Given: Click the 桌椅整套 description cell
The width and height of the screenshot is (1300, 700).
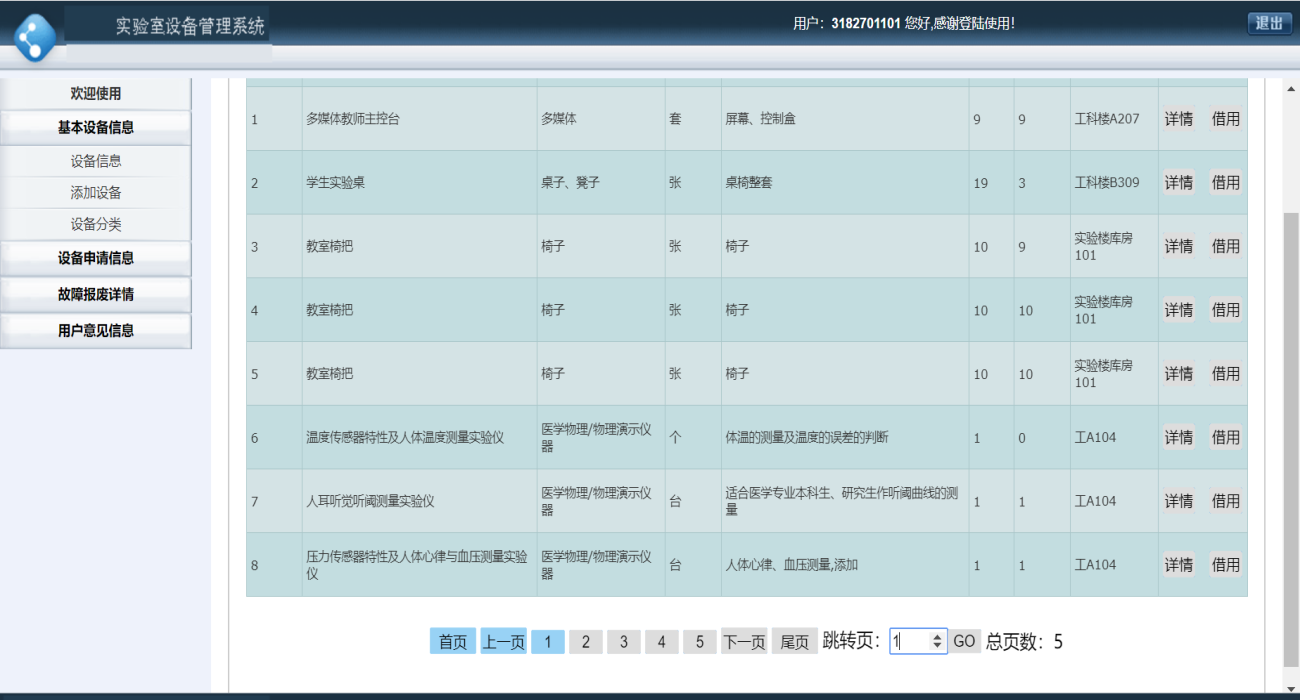Looking at the screenshot, I should coord(845,183).
